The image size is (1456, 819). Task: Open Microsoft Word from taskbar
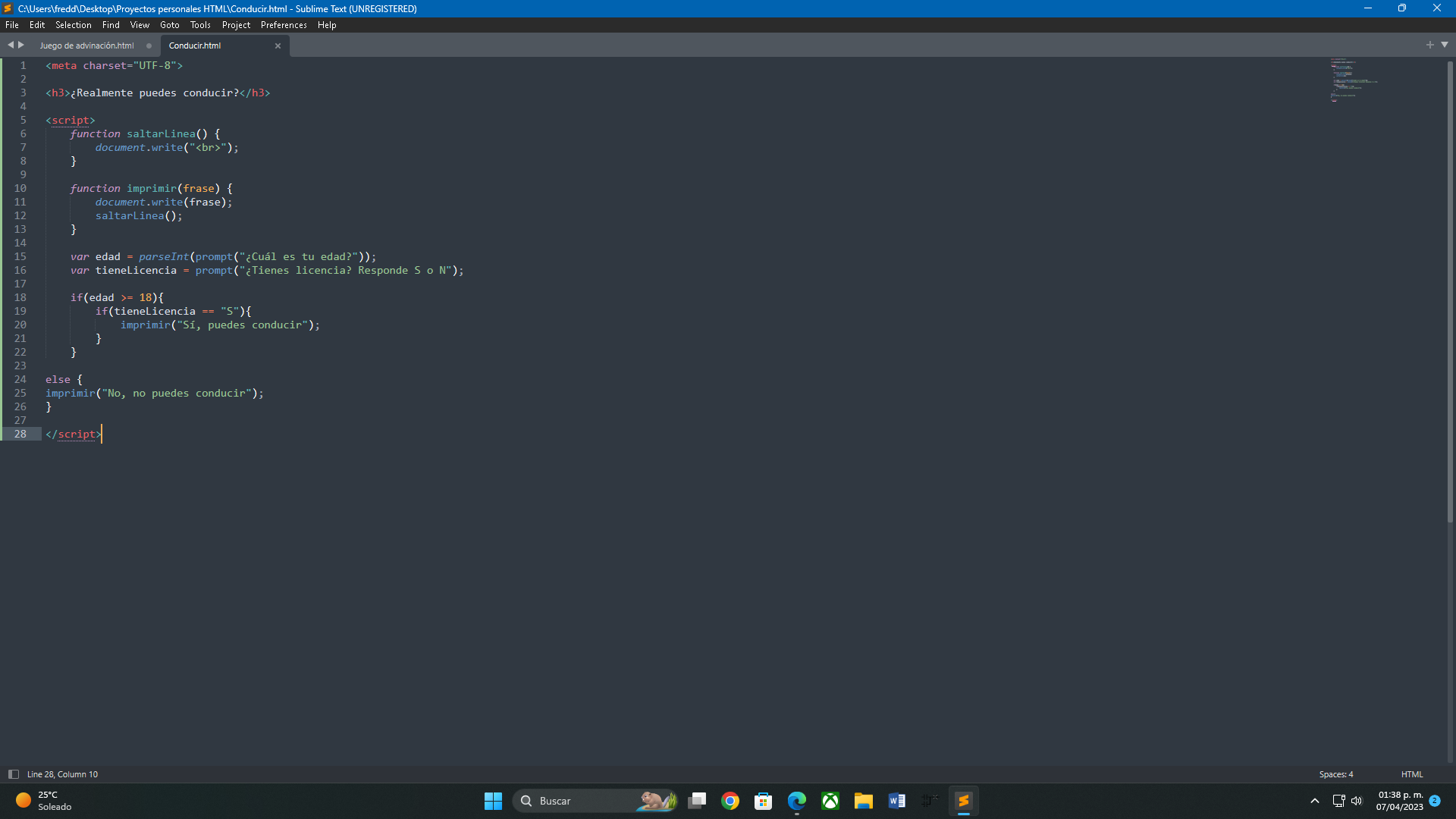pos(897,801)
